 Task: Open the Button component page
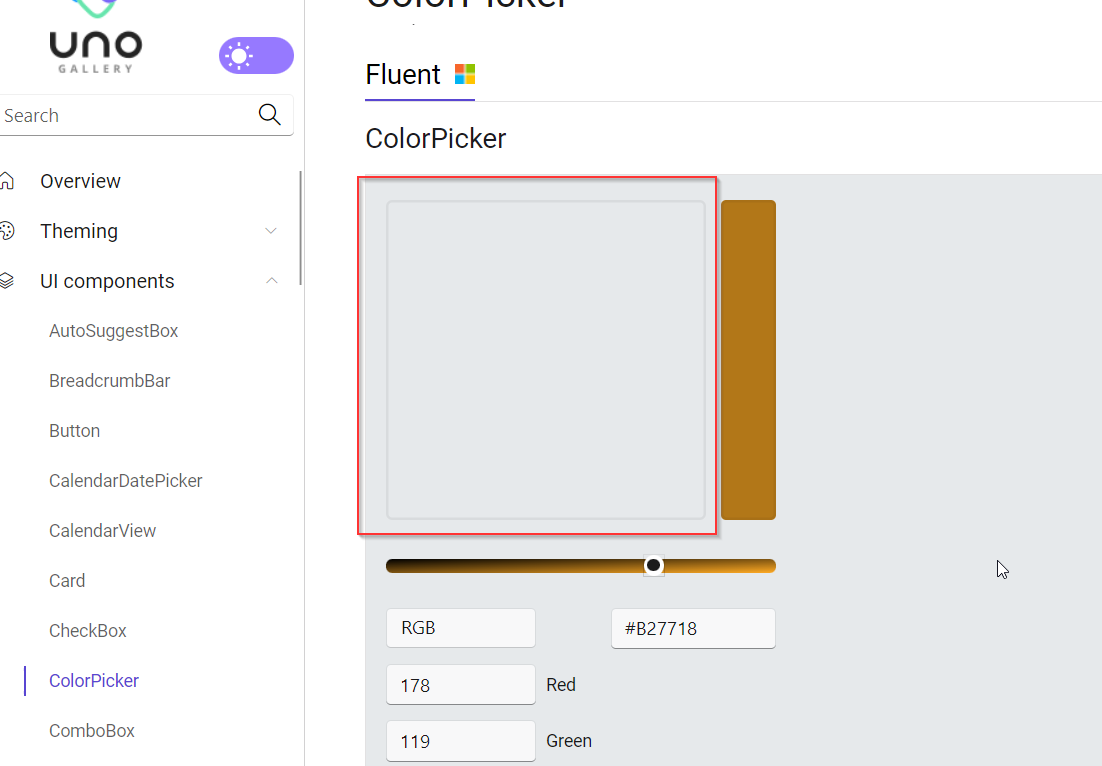click(74, 430)
